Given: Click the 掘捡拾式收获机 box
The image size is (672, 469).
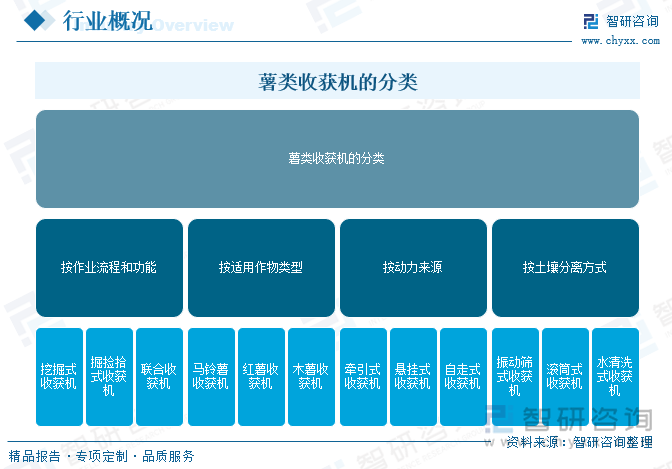Looking at the screenshot, I should (x=109, y=377).
